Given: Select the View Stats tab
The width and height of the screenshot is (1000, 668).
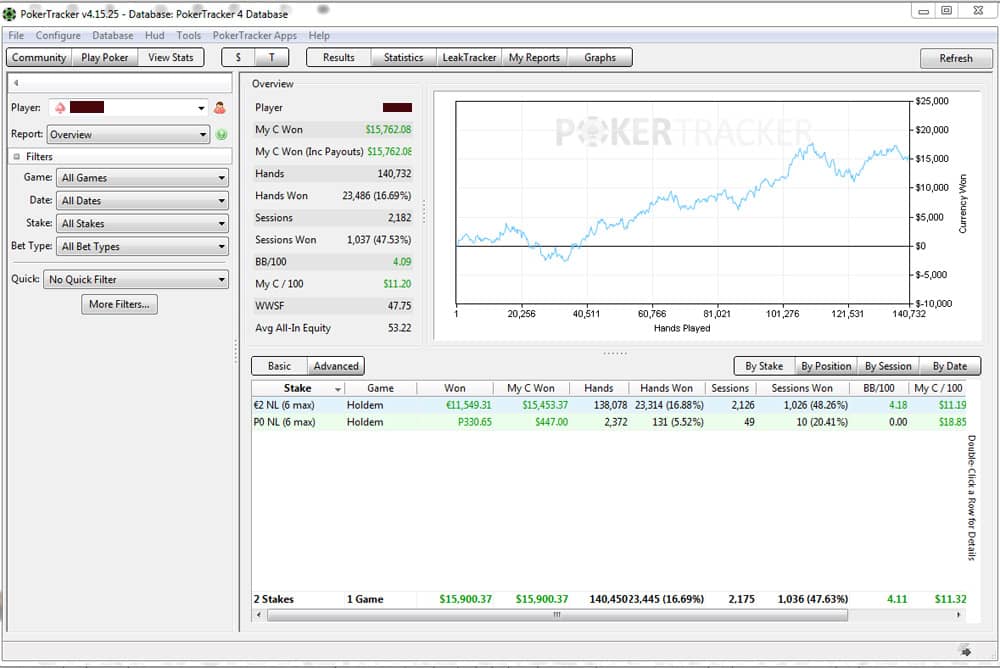Looking at the screenshot, I should point(171,57).
